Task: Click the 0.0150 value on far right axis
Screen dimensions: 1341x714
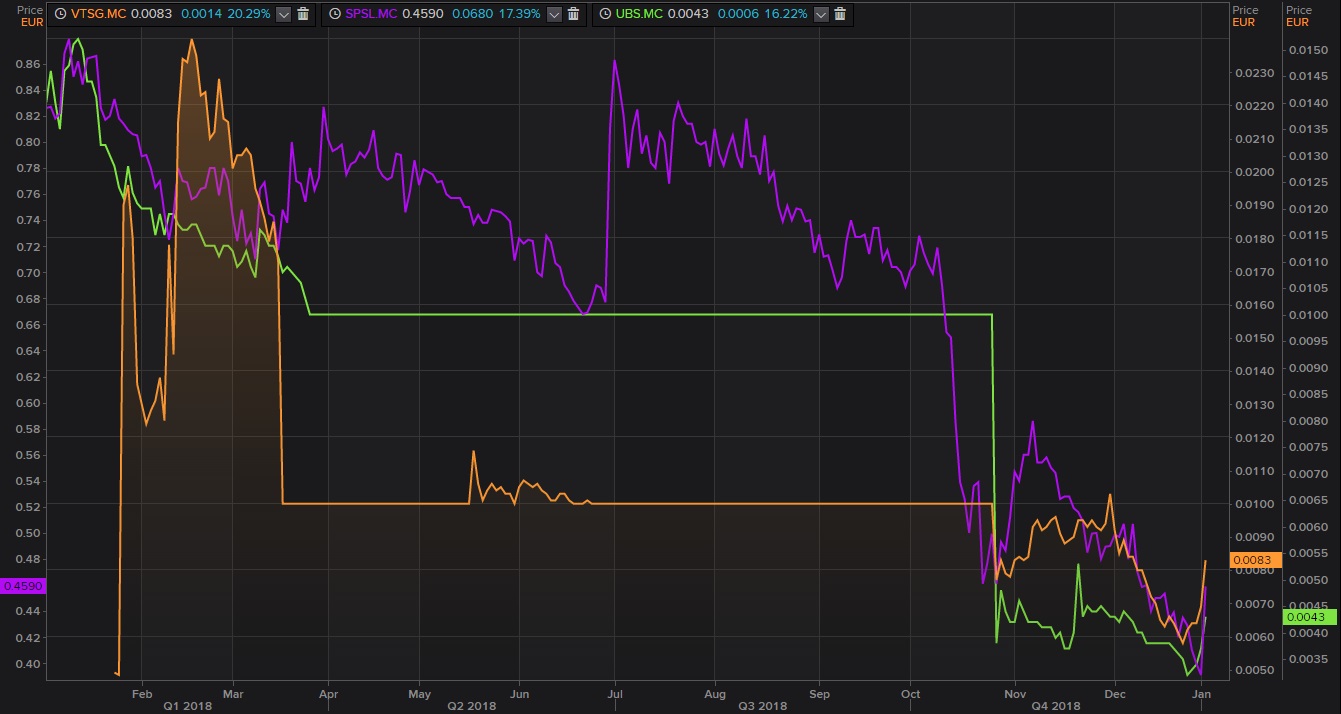Action: pyautogui.click(x=1306, y=50)
